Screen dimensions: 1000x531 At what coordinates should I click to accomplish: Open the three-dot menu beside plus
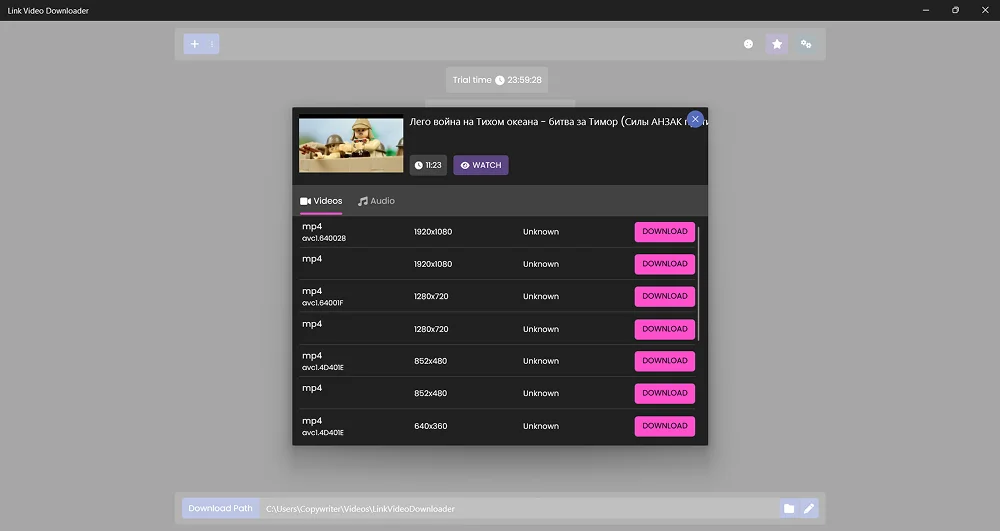pyautogui.click(x=212, y=44)
